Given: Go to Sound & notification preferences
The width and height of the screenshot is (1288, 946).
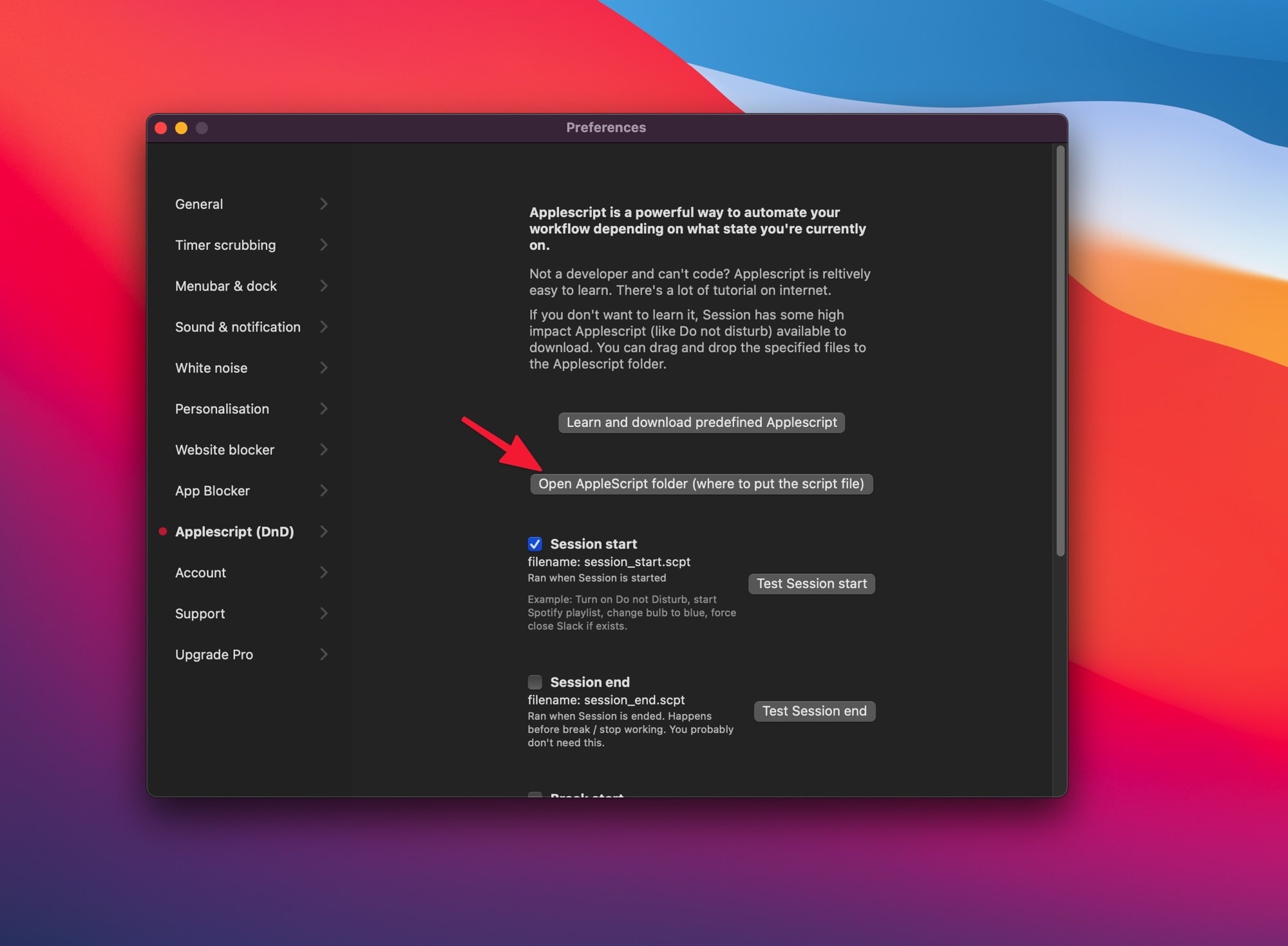Looking at the screenshot, I should [237, 326].
